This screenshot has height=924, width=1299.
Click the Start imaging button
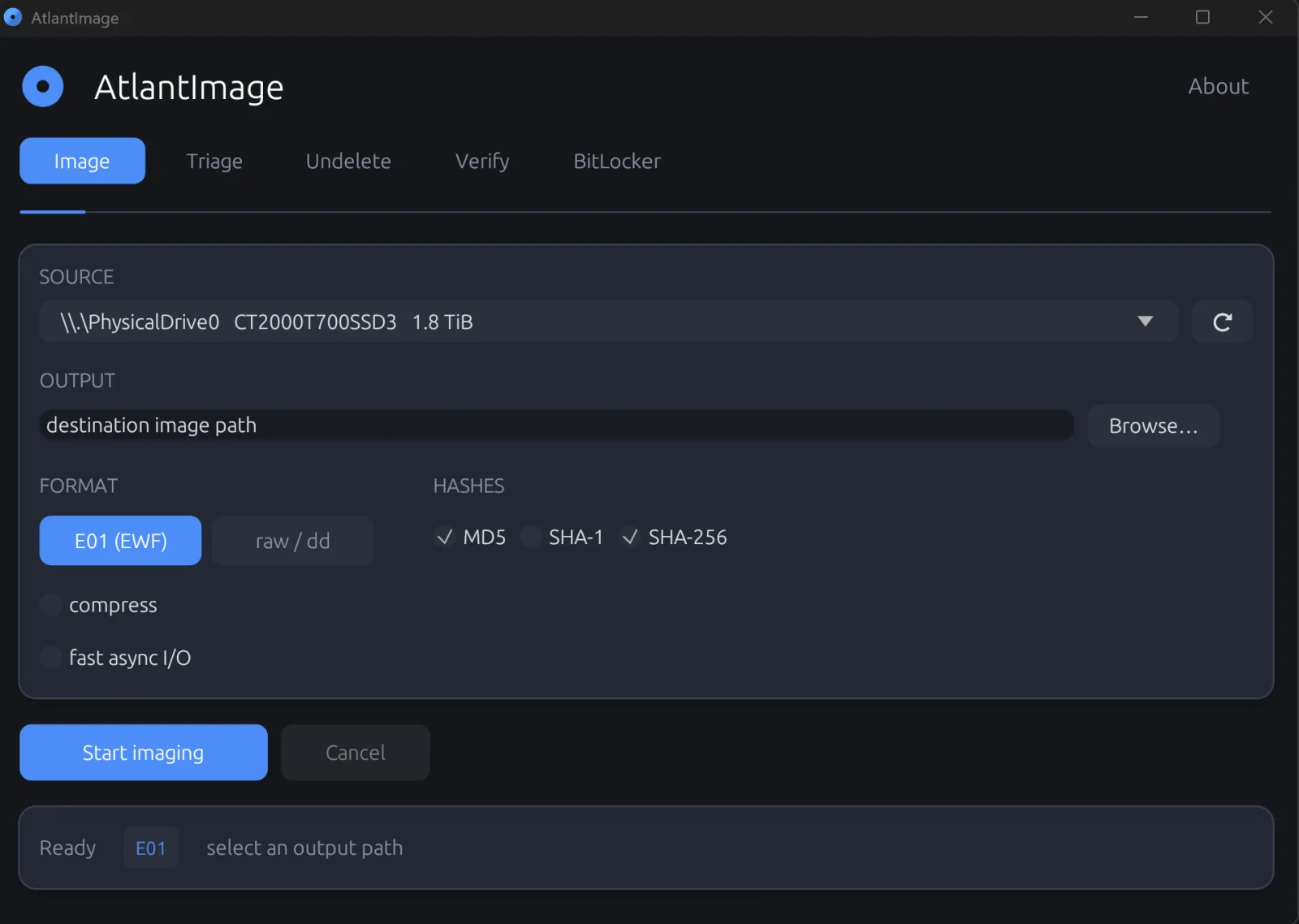144,753
